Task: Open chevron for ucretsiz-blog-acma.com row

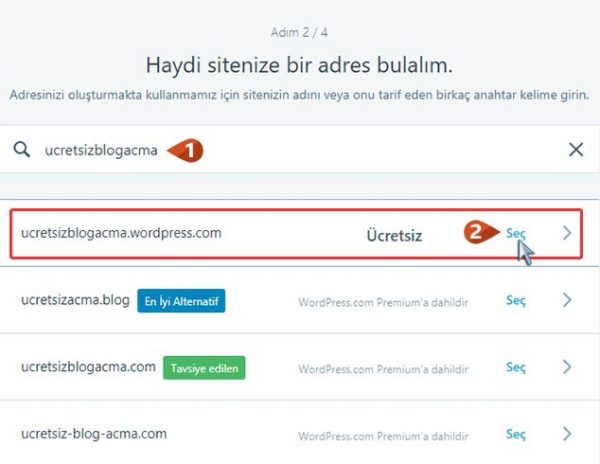Action: [567, 434]
